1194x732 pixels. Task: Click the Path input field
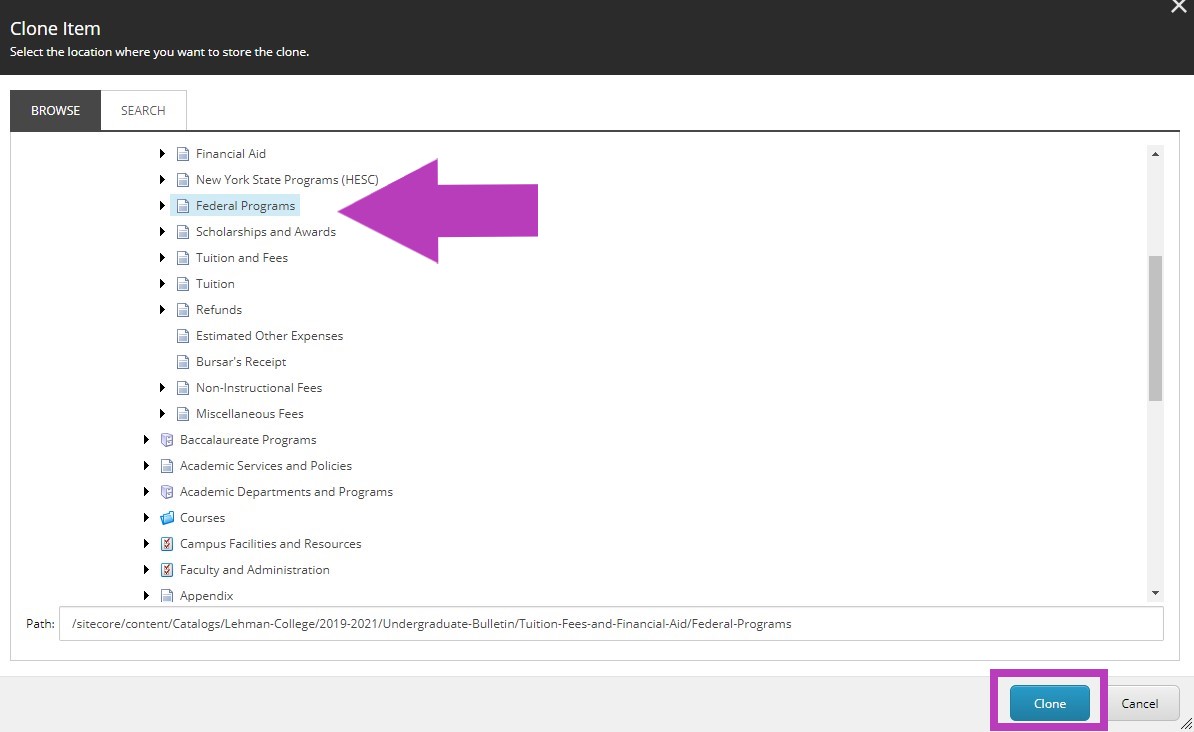pyautogui.click(x=611, y=624)
